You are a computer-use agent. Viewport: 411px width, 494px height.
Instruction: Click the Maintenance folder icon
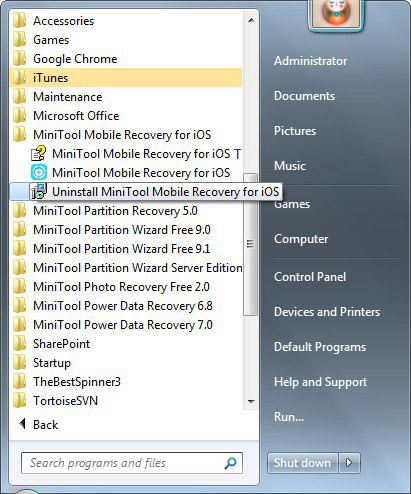coord(19,97)
